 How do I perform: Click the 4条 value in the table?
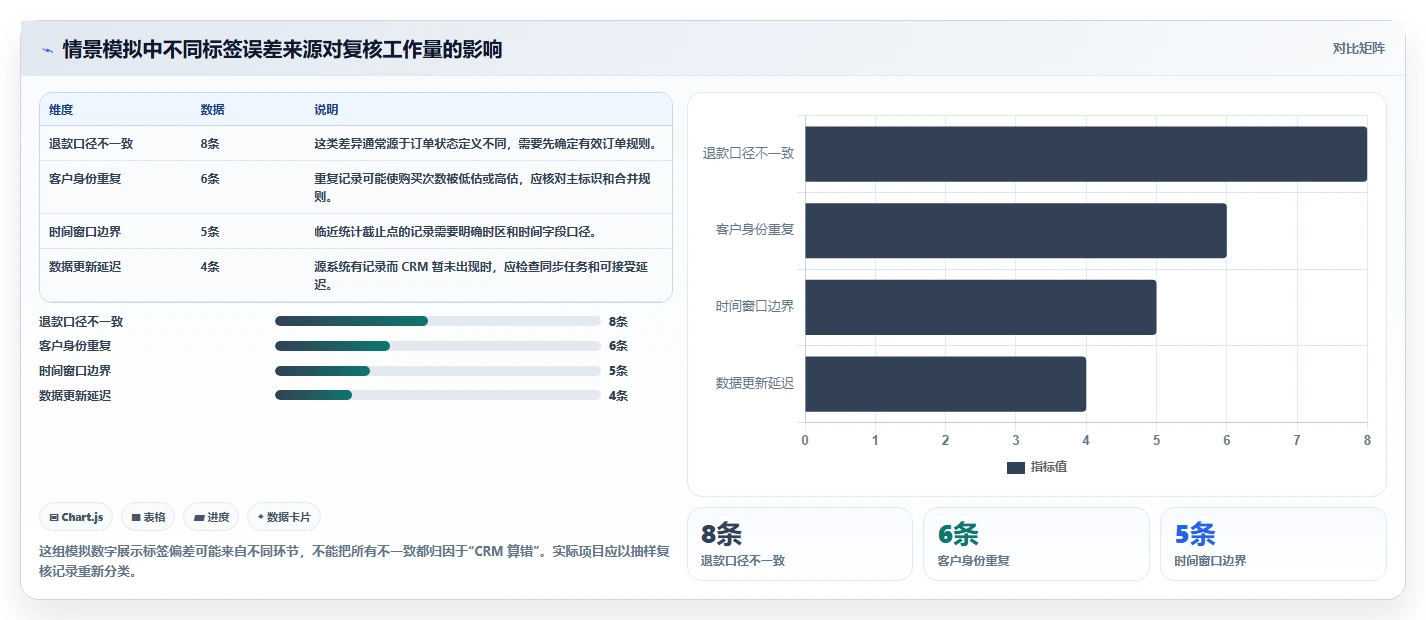pyautogui.click(x=210, y=267)
